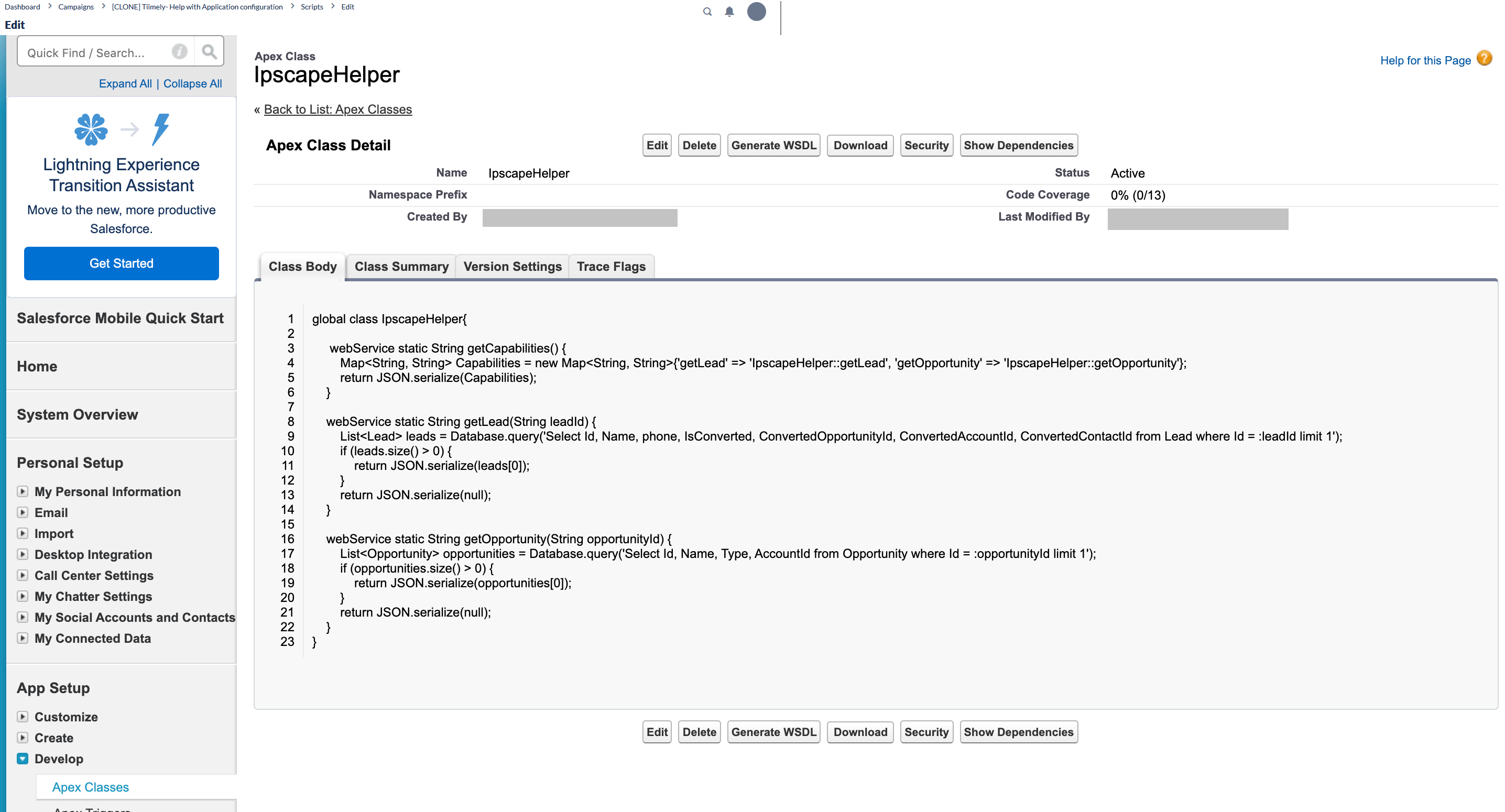Click the search icon in the top bar
1505x812 pixels.
click(x=707, y=12)
